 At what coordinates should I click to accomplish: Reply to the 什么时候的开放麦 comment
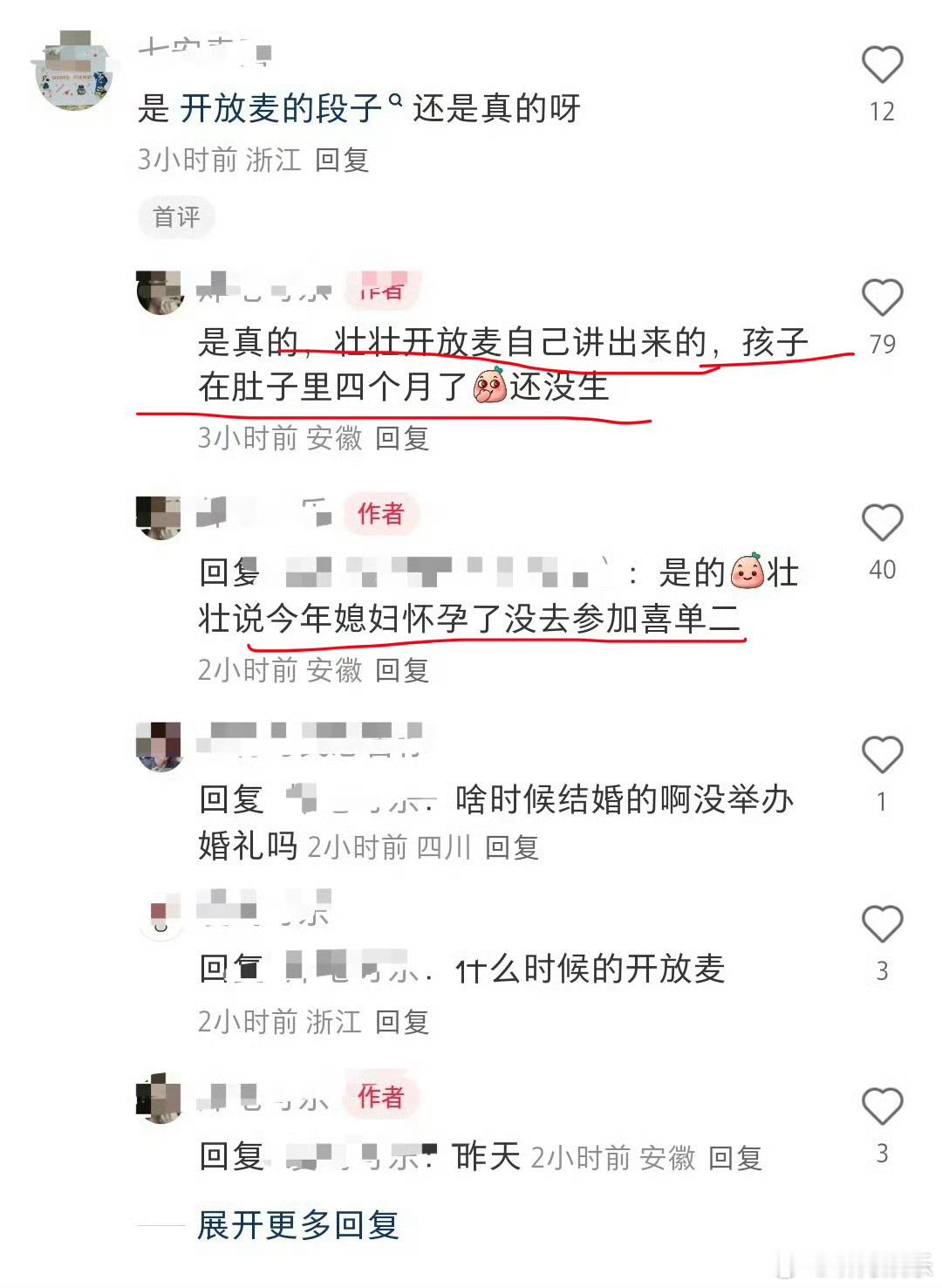click(x=402, y=1022)
